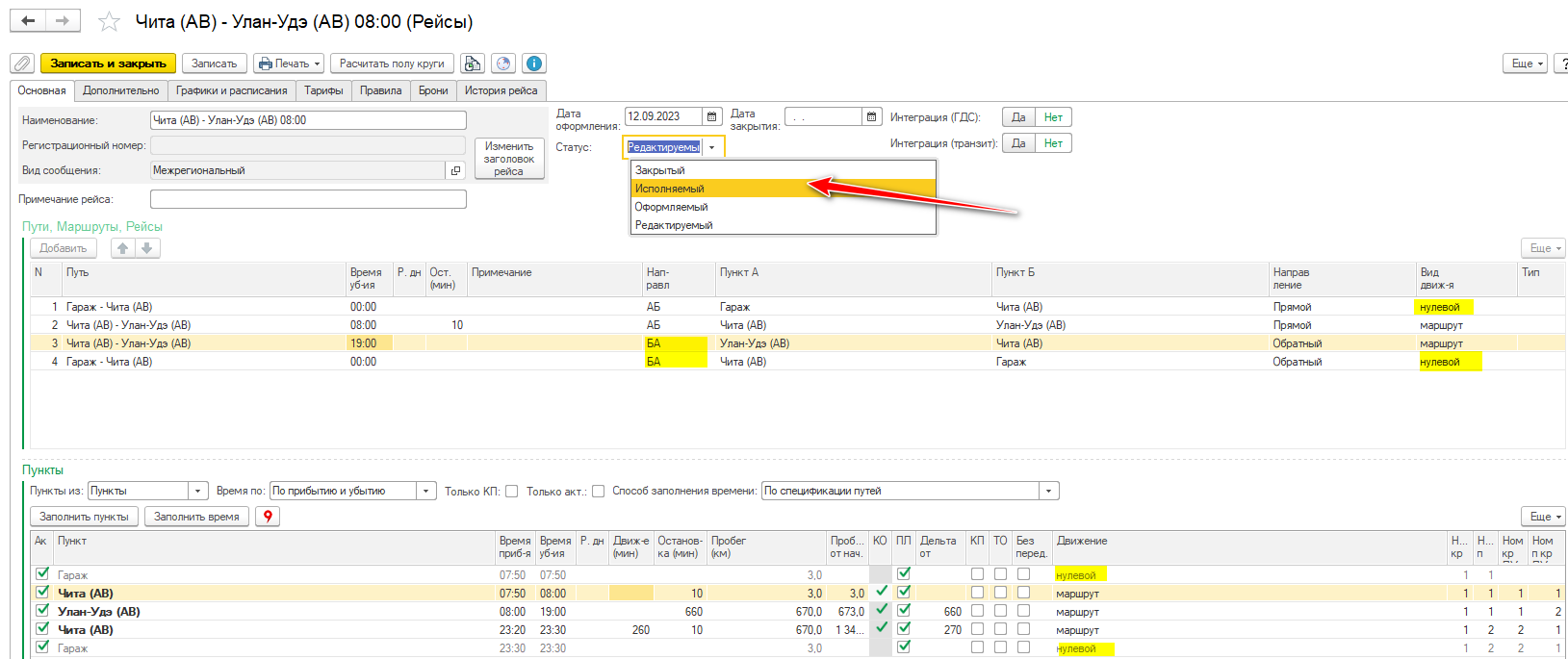Click the Заполнить время button
The image size is (1568, 659).
coord(196,517)
